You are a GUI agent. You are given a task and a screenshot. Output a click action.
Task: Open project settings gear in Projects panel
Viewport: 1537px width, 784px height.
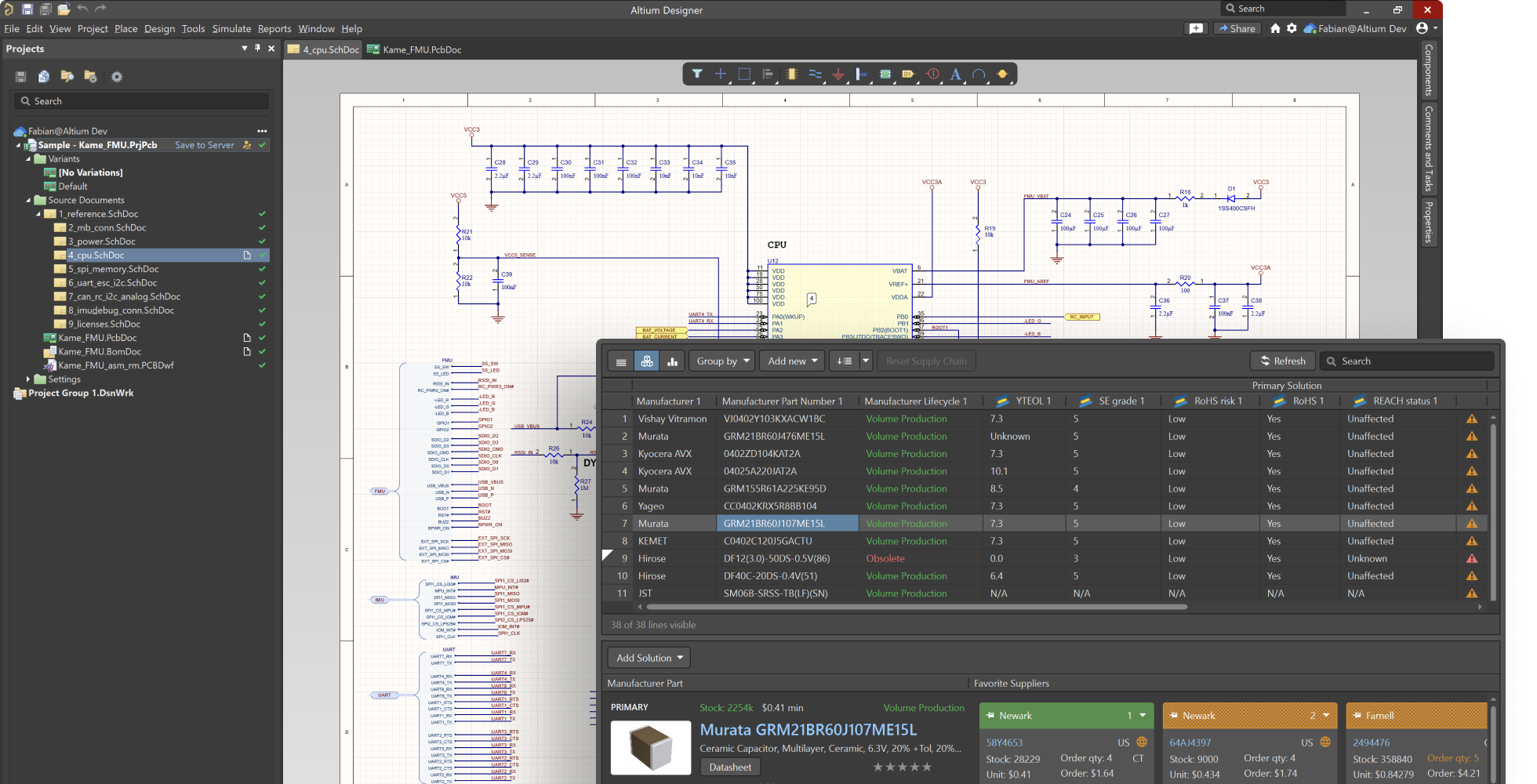pyautogui.click(x=117, y=77)
